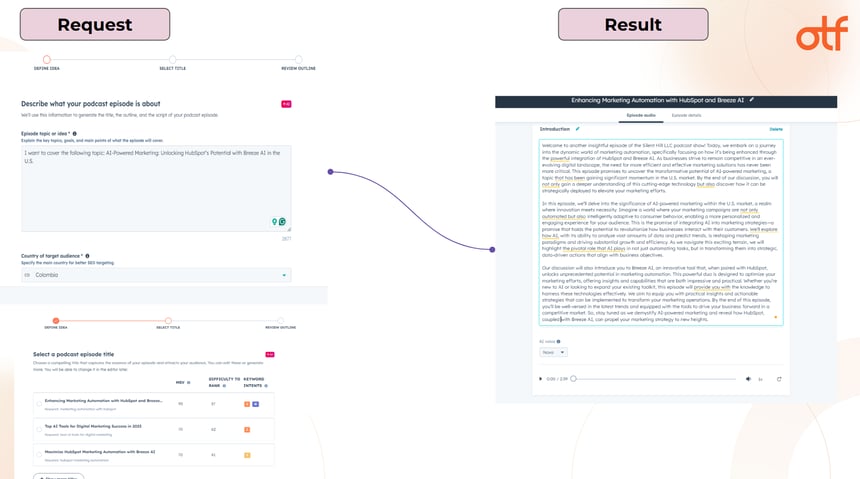Switch to the Episode details tab
Viewport: 860px width, 479px height.
coord(686,115)
